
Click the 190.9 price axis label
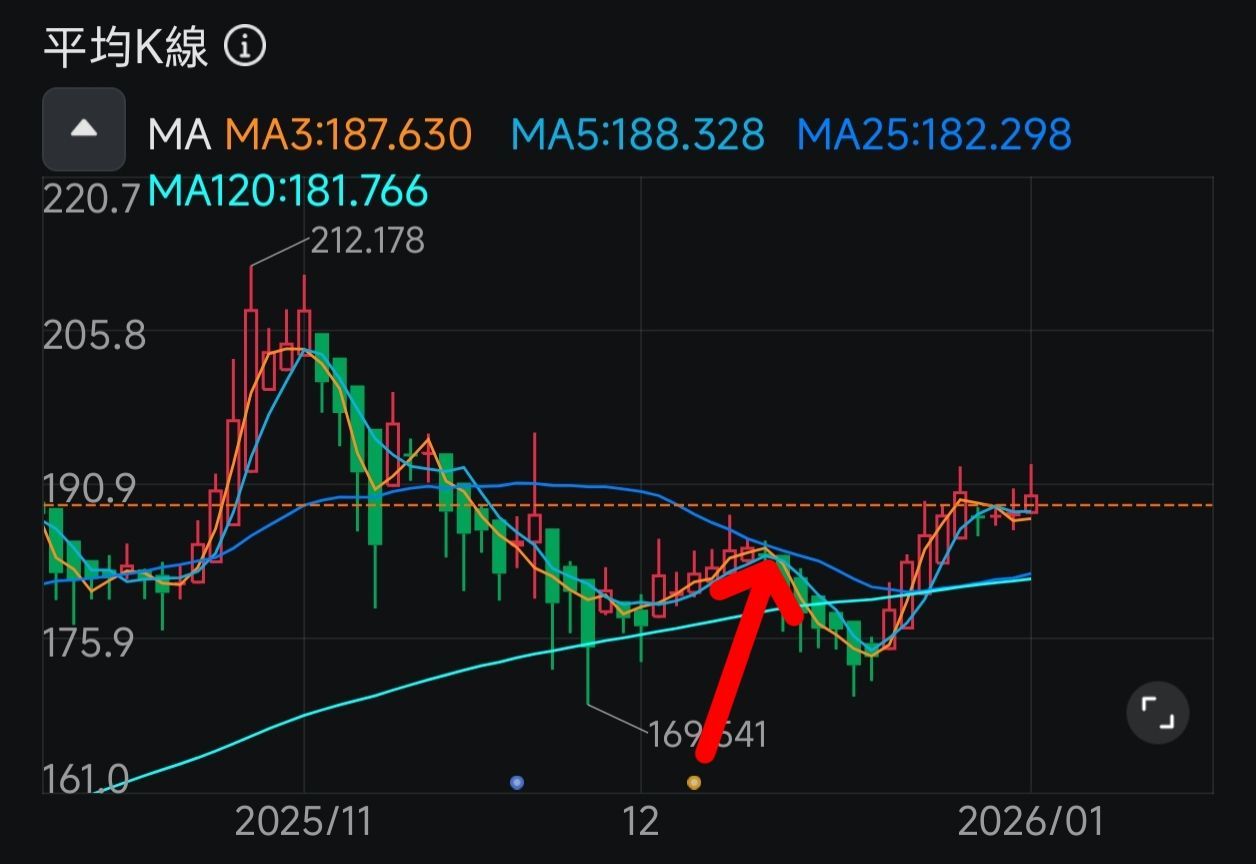88,488
